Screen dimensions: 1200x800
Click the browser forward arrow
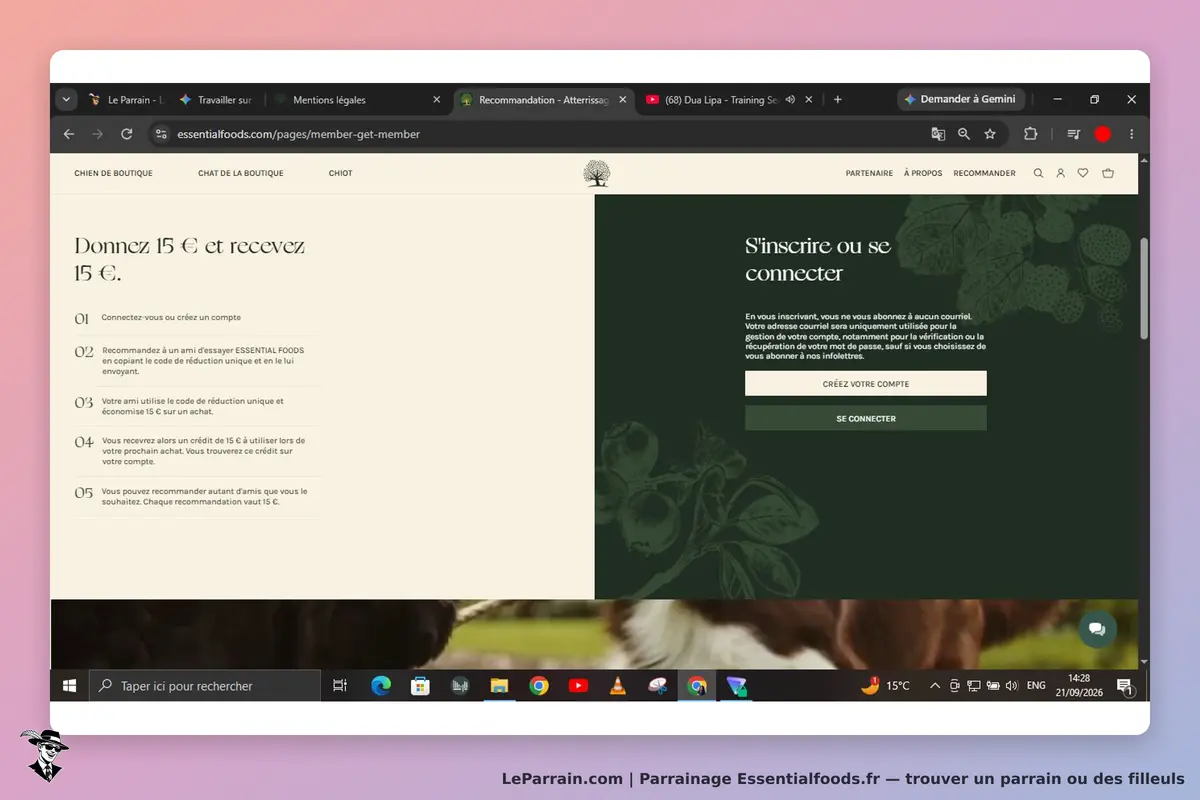point(98,134)
